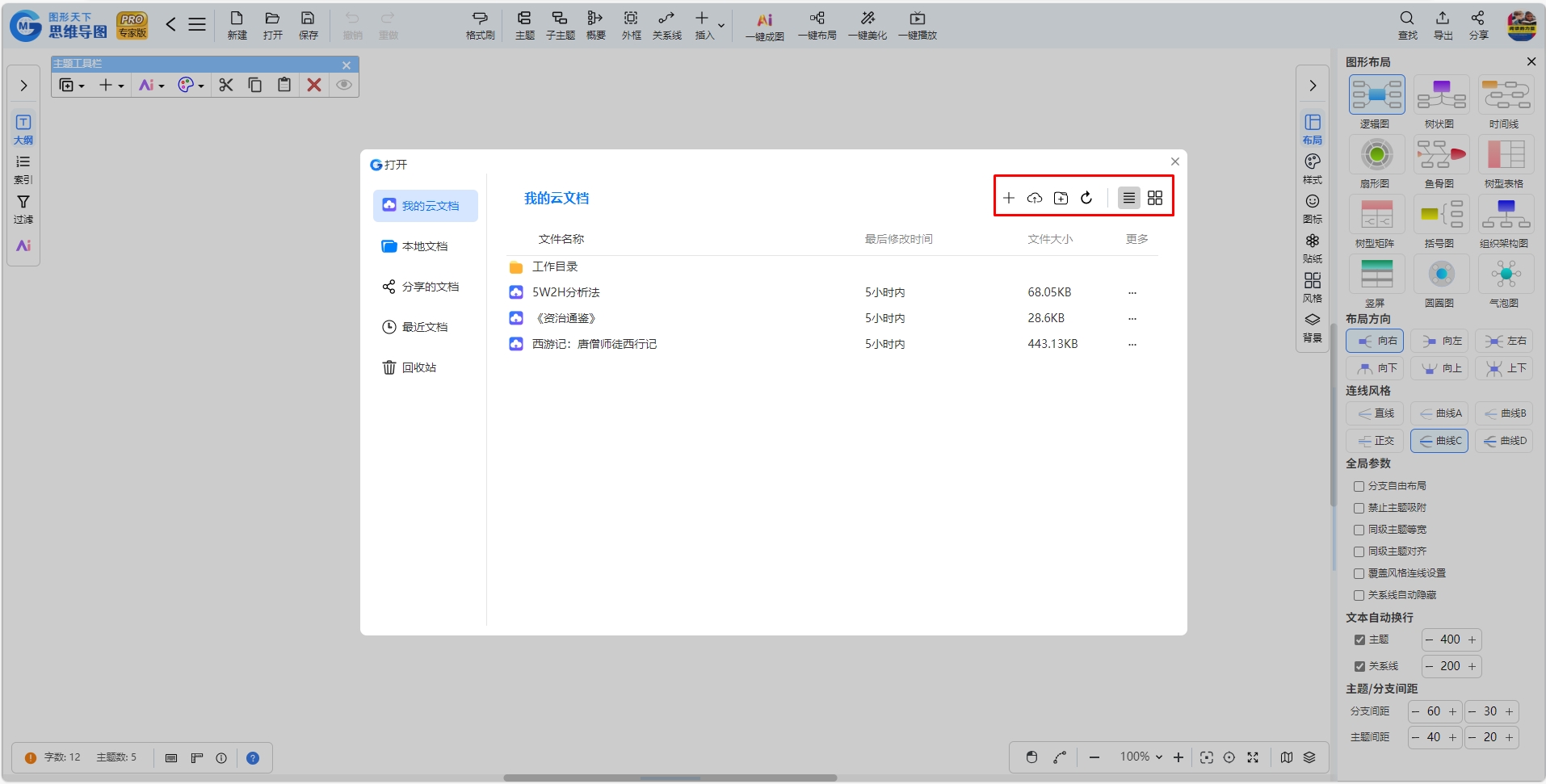Click the plus icon to add document
Screen dimensions: 1546x784
pos(1009,198)
